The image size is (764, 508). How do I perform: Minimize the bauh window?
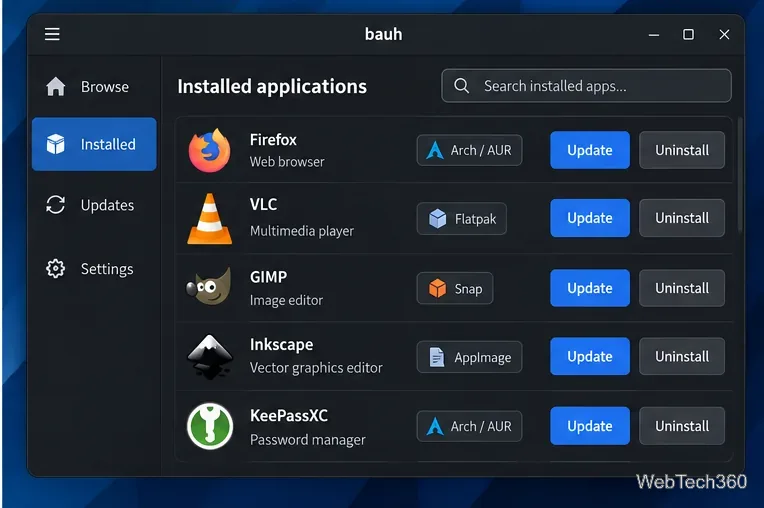click(654, 35)
